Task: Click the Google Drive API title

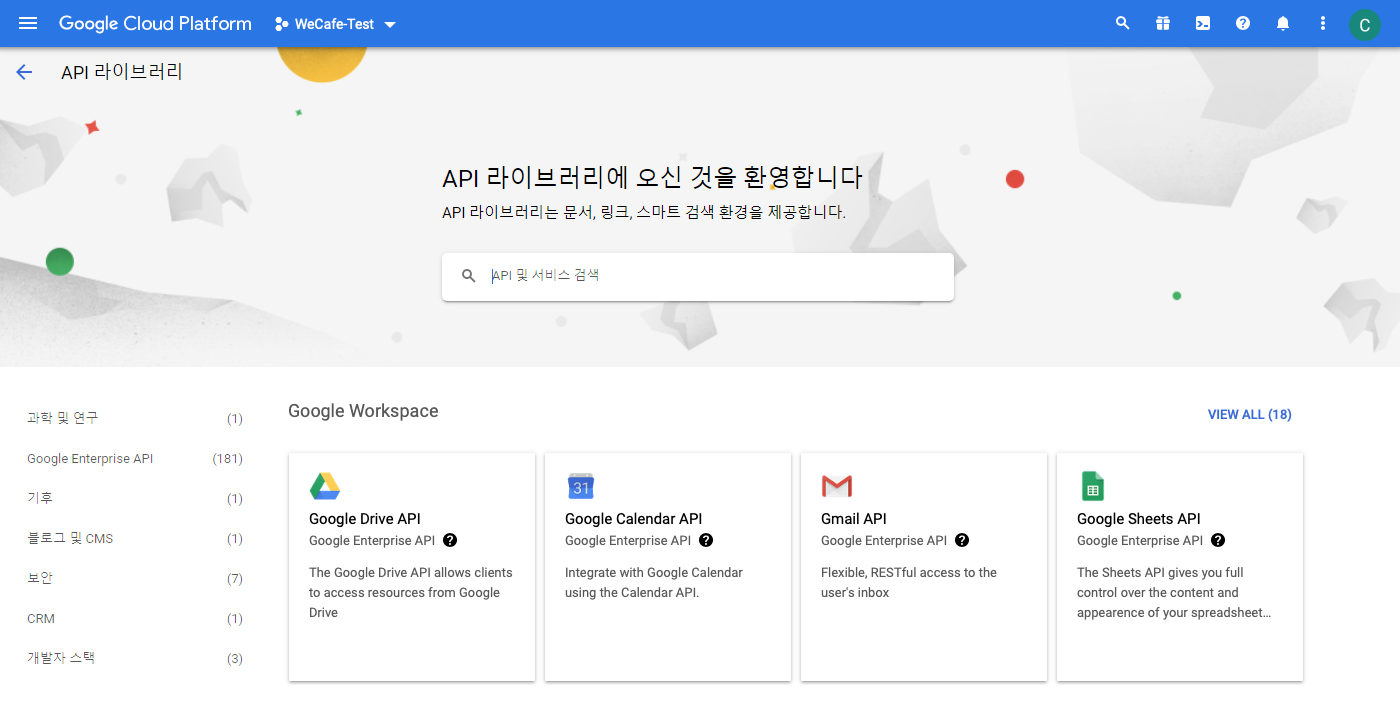Action: pyautogui.click(x=365, y=519)
